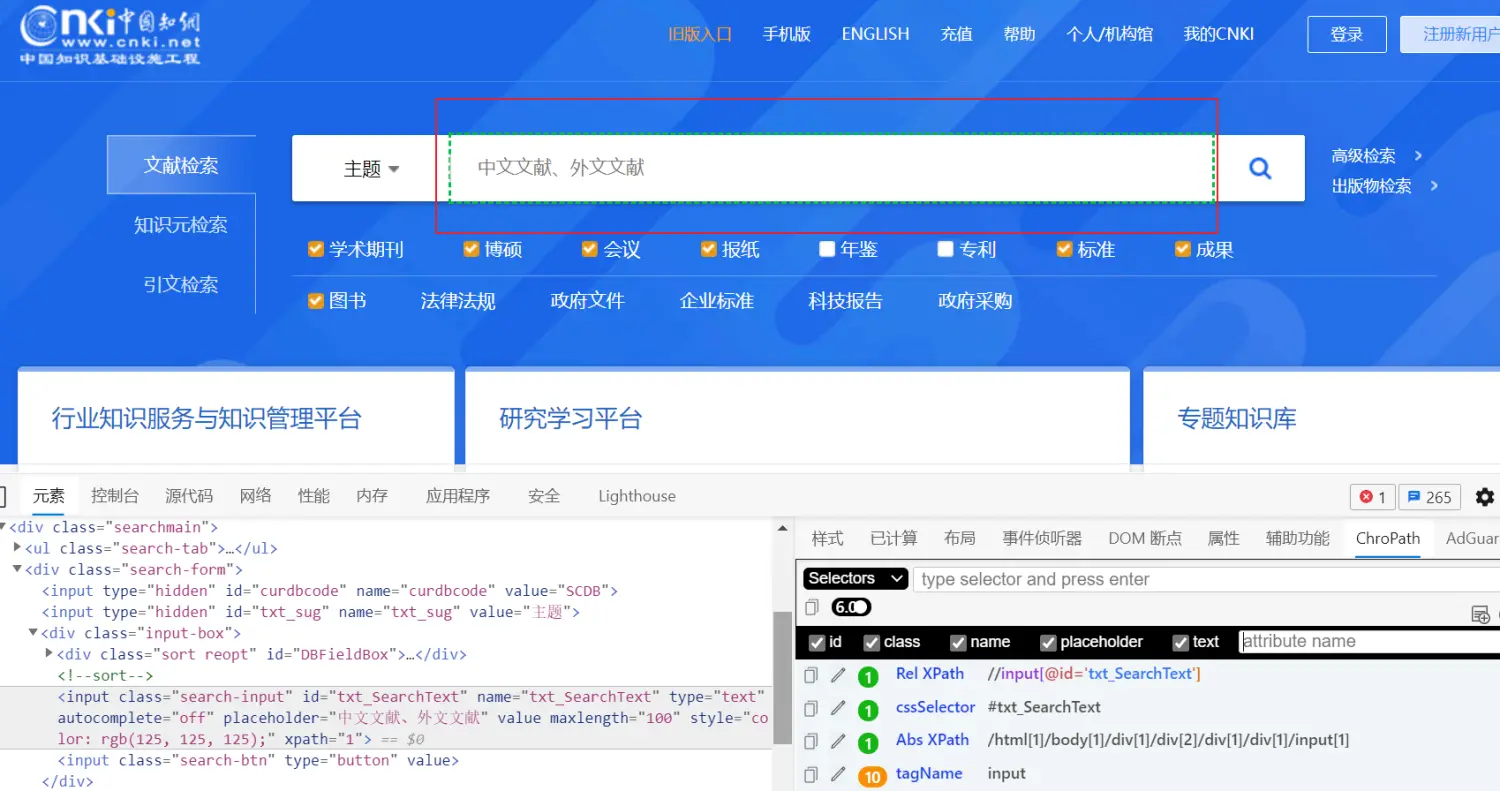Viewport: 1500px width, 791px height.
Task: Uncheck the 报纸 checkbox
Action: pyautogui.click(x=709, y=249)
